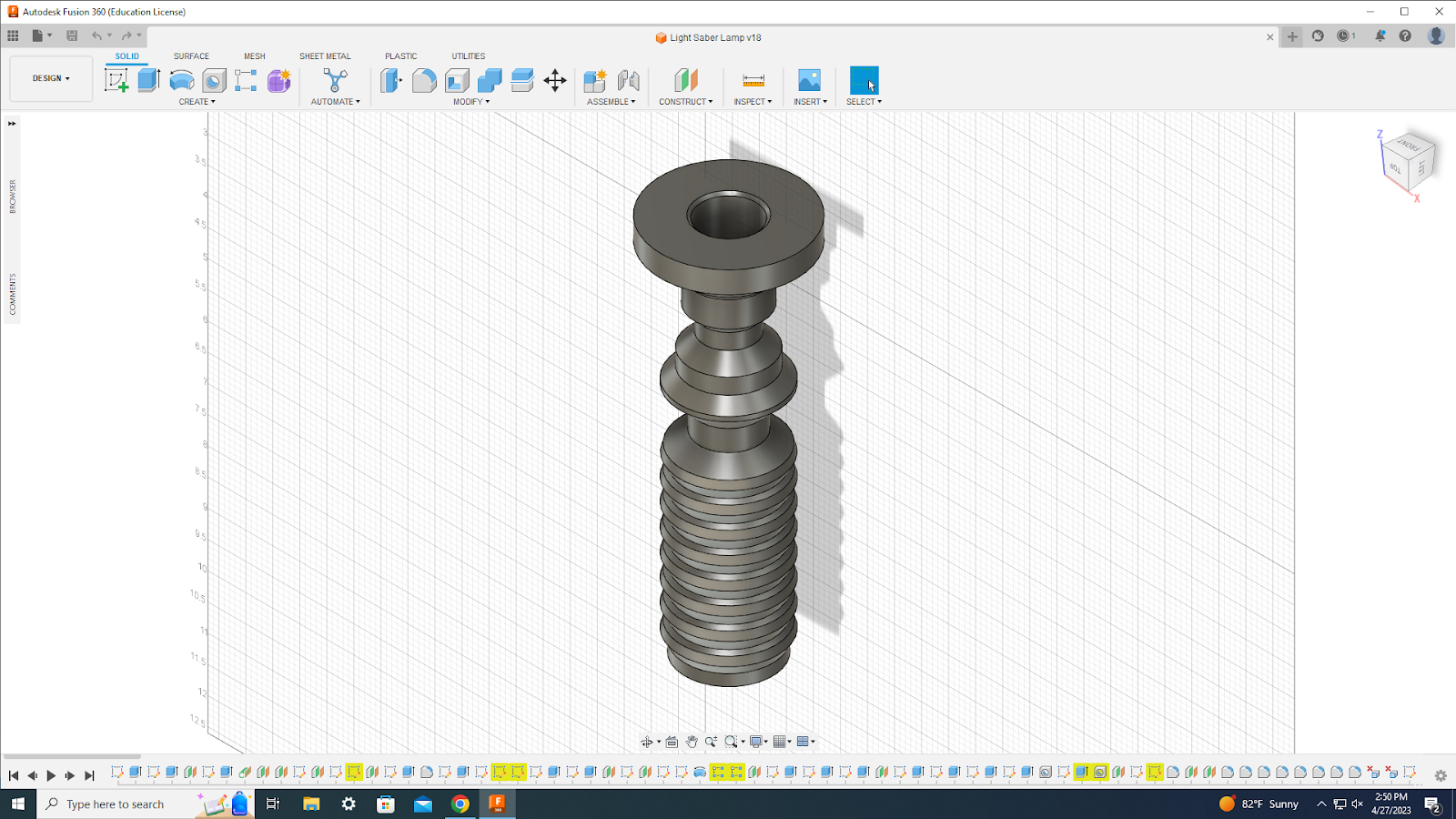Expand the Assemble menu dropdown
Screen dimensions: 1456x819
pyautogui.click(x=611, y=102)
